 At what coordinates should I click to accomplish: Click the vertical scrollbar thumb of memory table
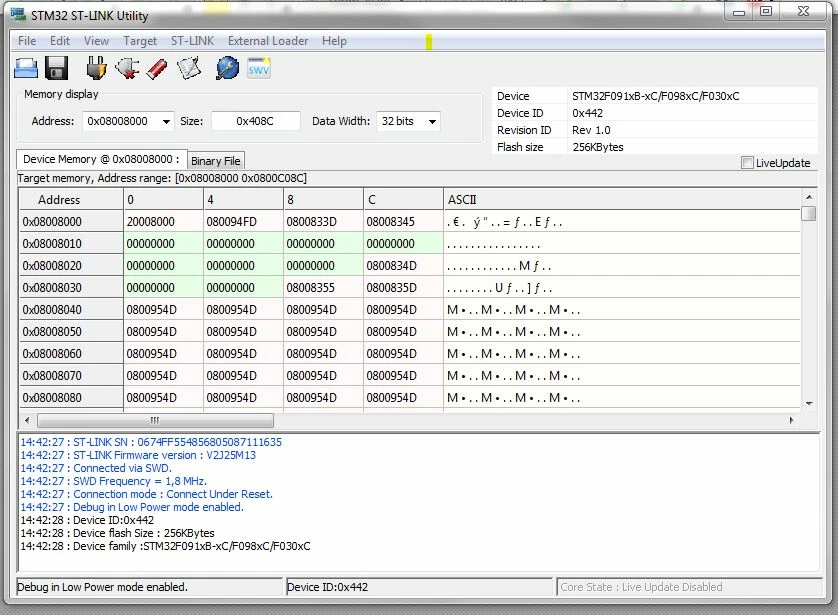tap(809, 213)
